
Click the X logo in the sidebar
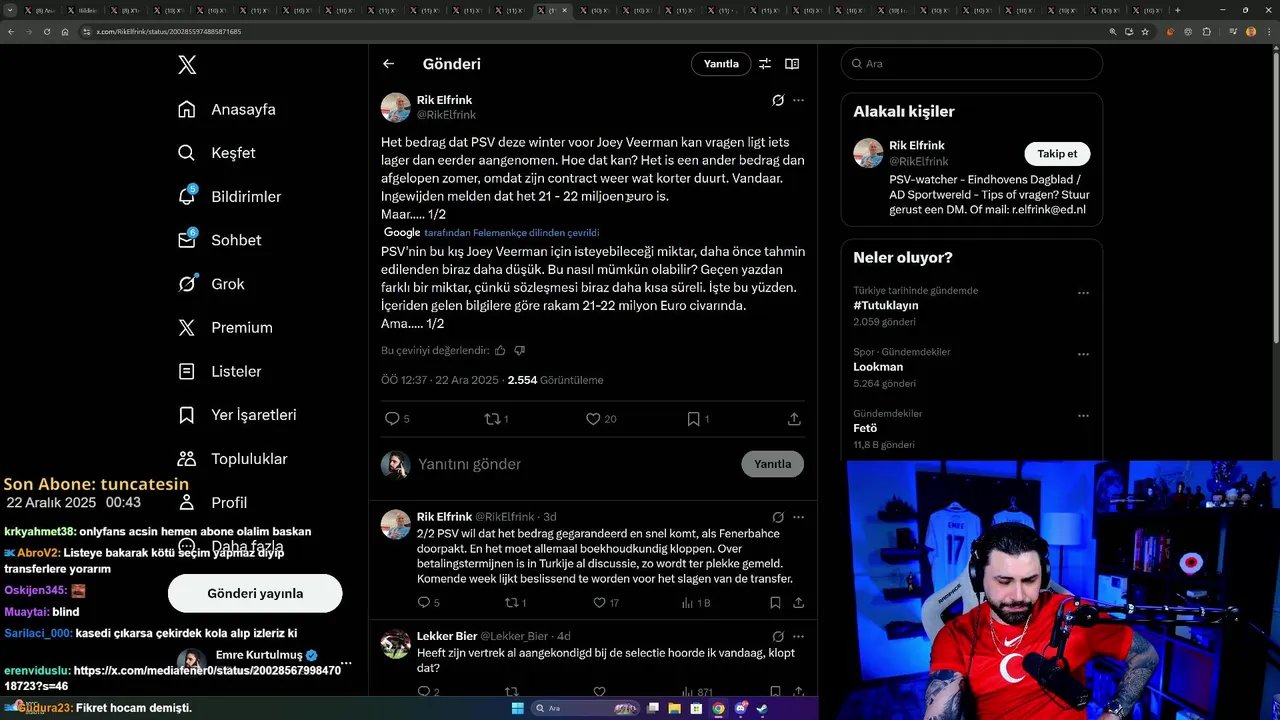(x=187, y=65)
